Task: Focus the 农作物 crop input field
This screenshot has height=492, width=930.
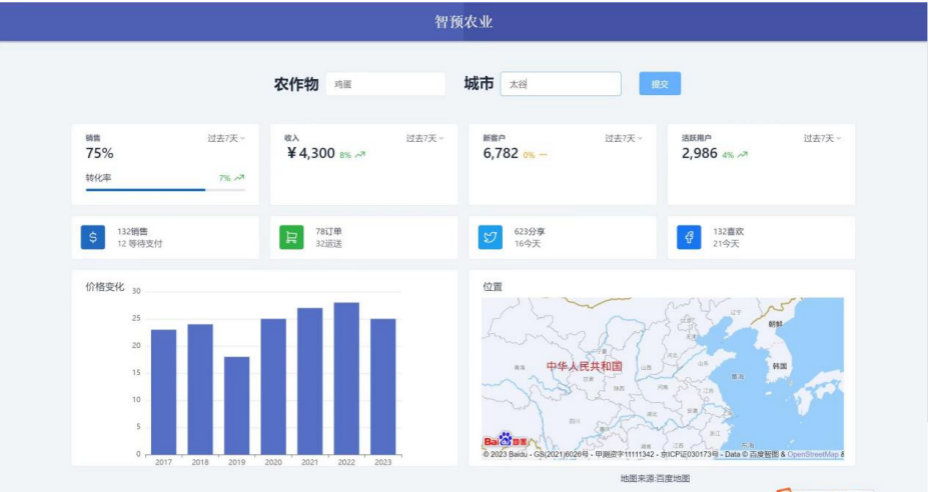Action: [x=385, y=84]
